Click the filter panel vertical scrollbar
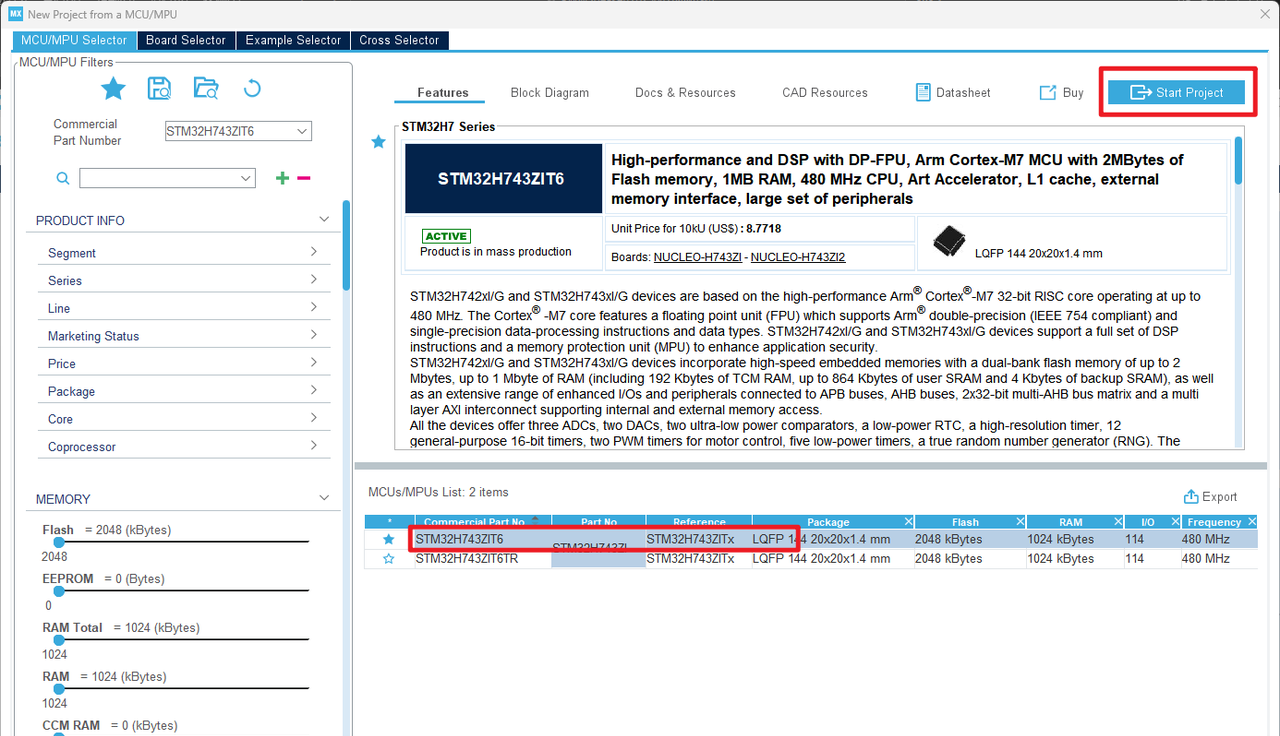The width and height of the screenshot is (1280, 736). 346,245
